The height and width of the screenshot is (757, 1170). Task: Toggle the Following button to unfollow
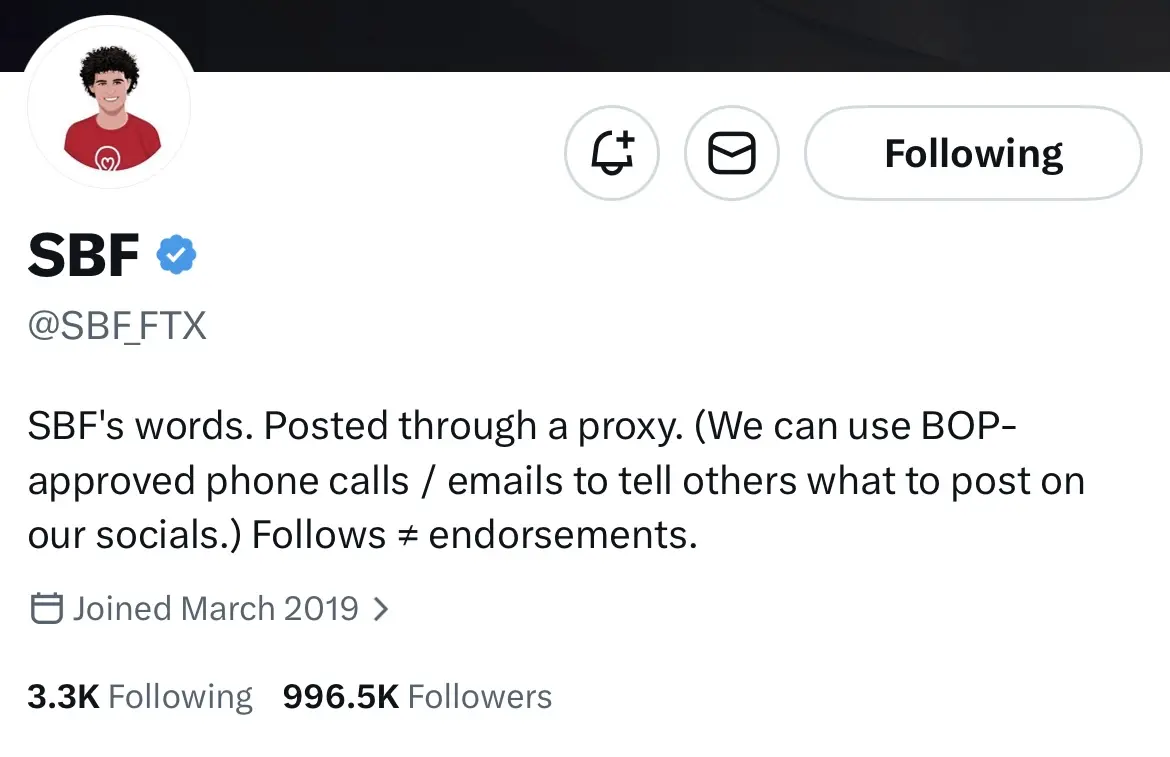pyautogui.click(x=973, y=154)
